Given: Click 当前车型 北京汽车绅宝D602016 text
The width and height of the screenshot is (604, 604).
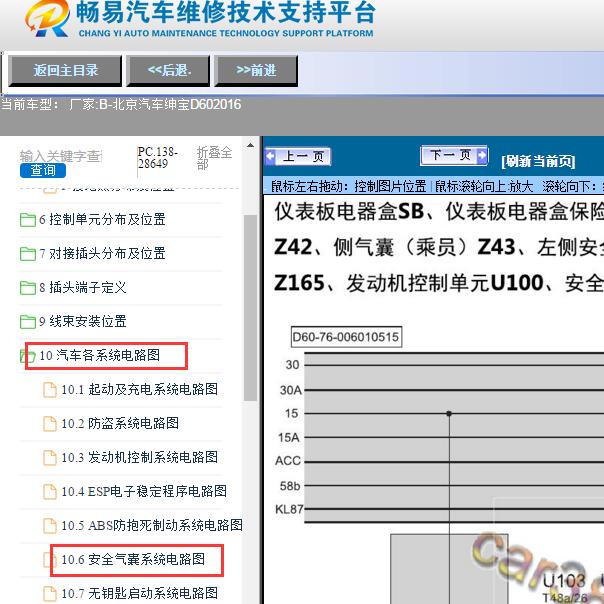Looking at the screenshot, I should pyautogui.click(x=121, y=104).
